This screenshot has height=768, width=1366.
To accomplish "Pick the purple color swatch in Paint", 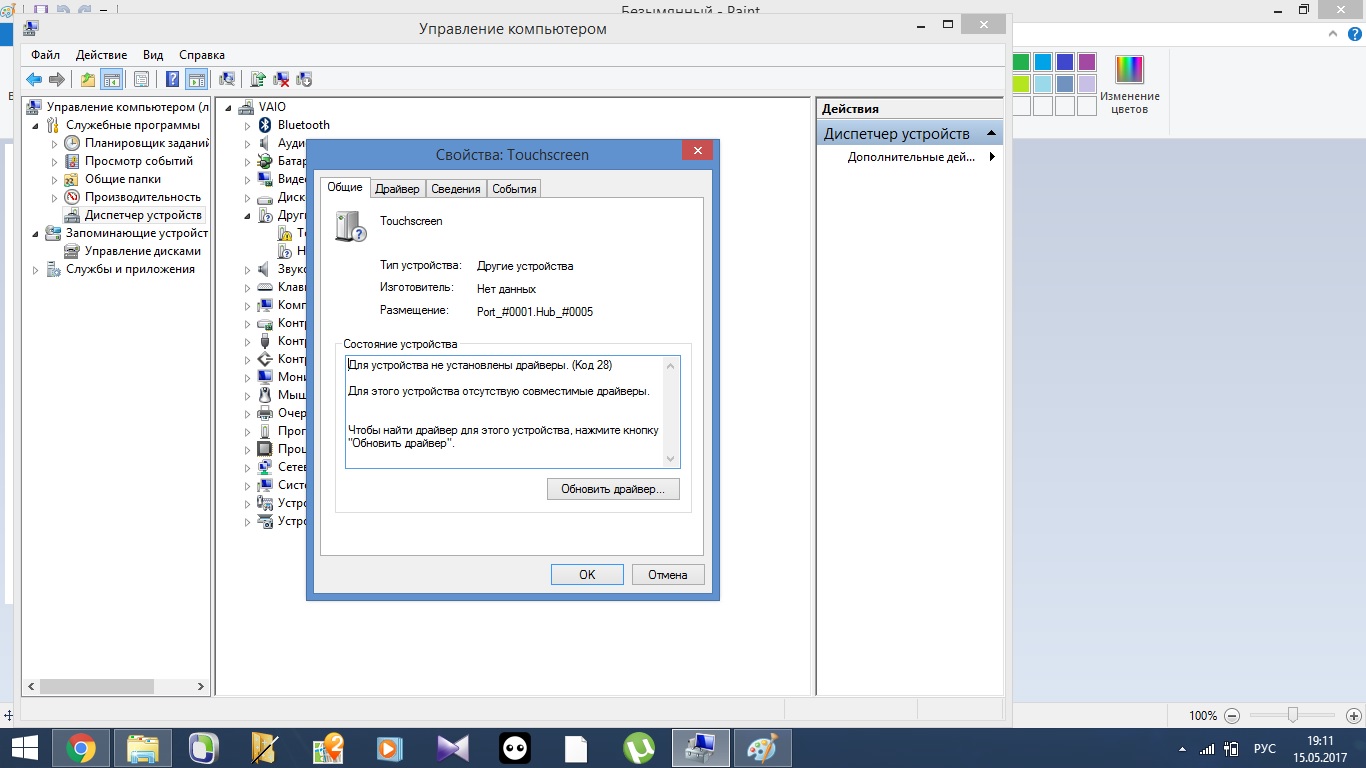I will click(1087, 62).
